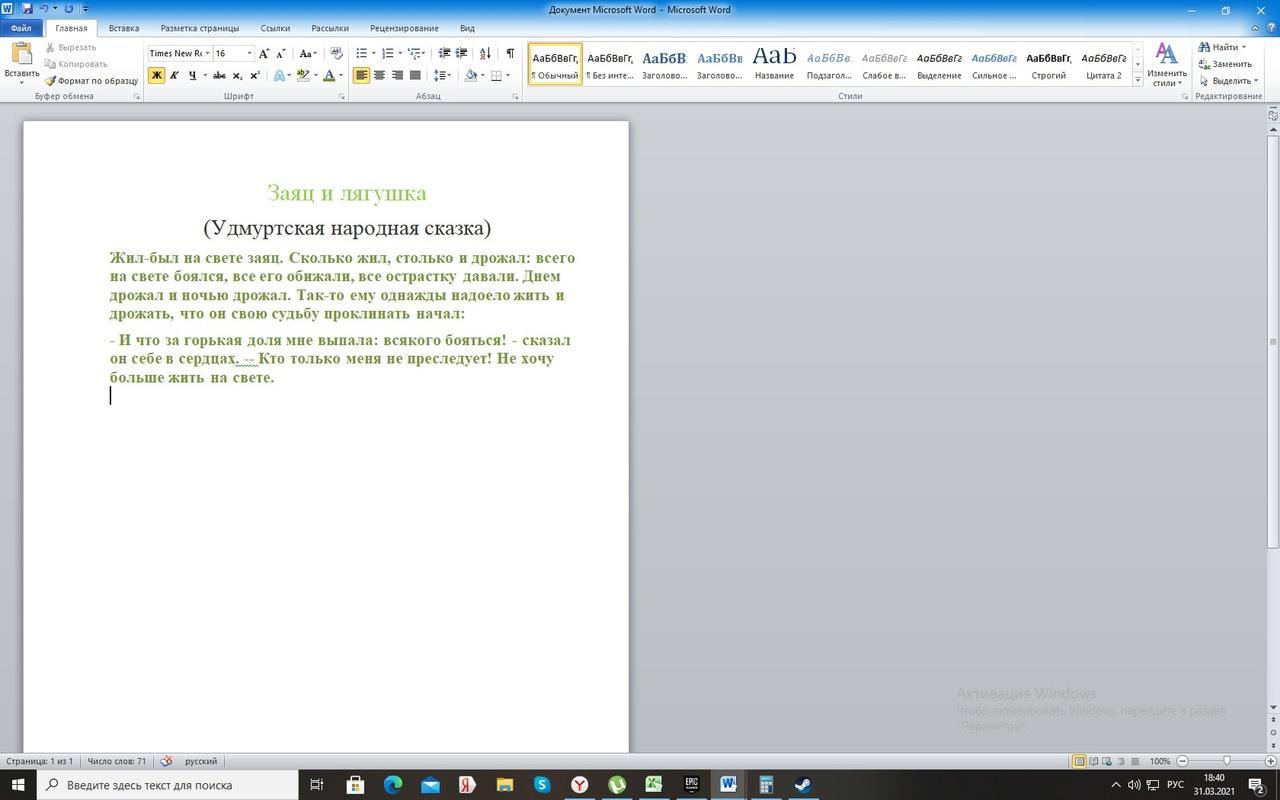Open the Paragraph dialog launcher
The height and width of the screenshot is (800, 1280).
pyautogui.click(x=516, y=97)
